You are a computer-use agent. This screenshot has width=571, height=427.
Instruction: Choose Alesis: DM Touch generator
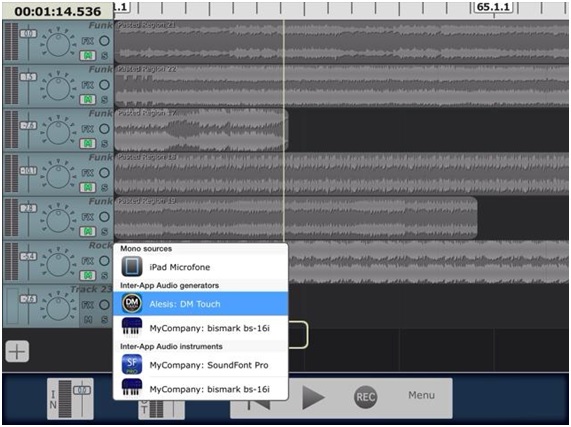(x=201, y=304)
